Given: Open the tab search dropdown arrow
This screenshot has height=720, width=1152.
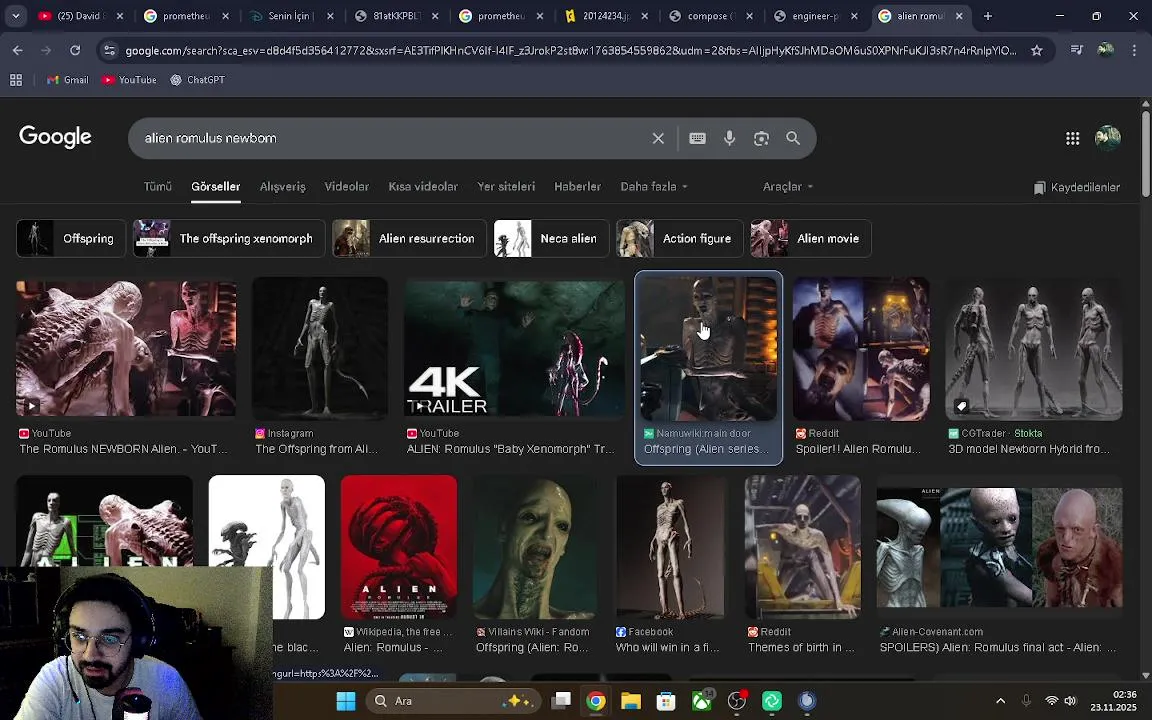Looking at the screenshot, I should click(x=15, y=15).
